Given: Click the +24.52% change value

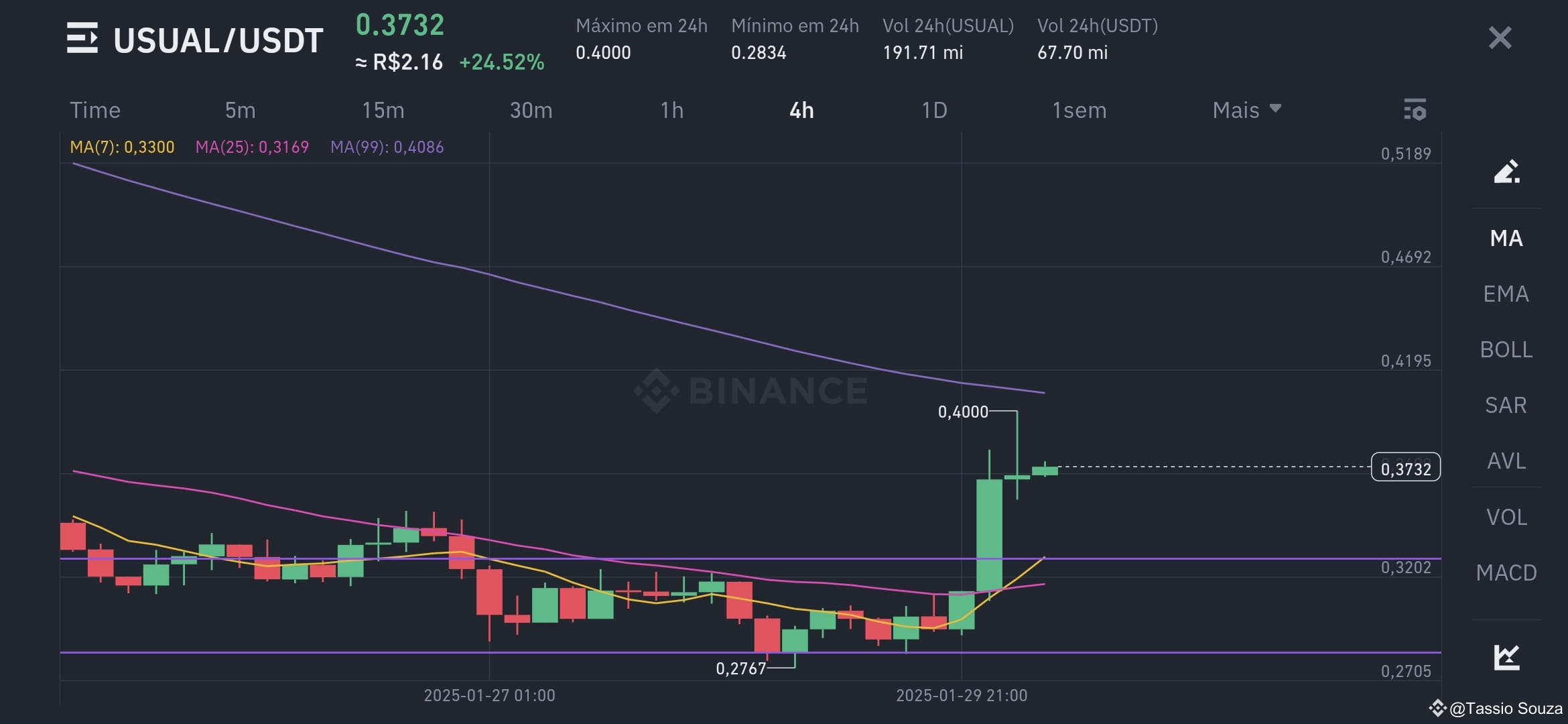Looking at the screenshot, I should pos(502,62).
